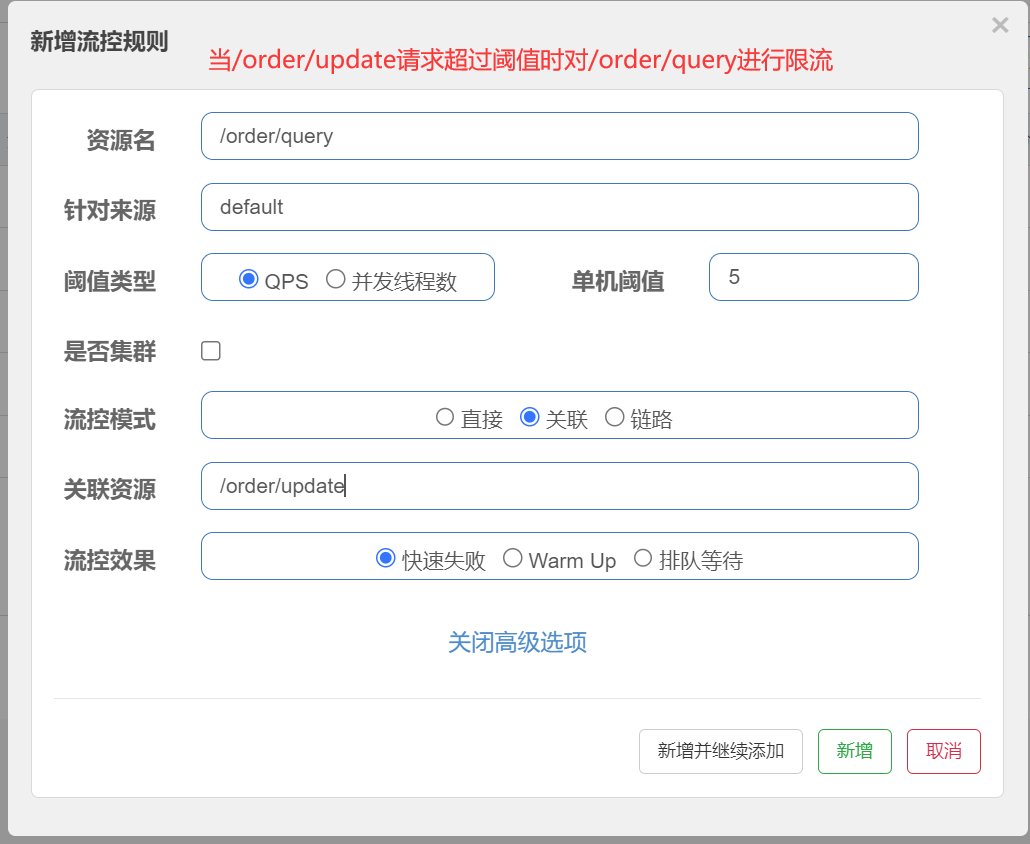Click the green 新增 button

[854, 751]
